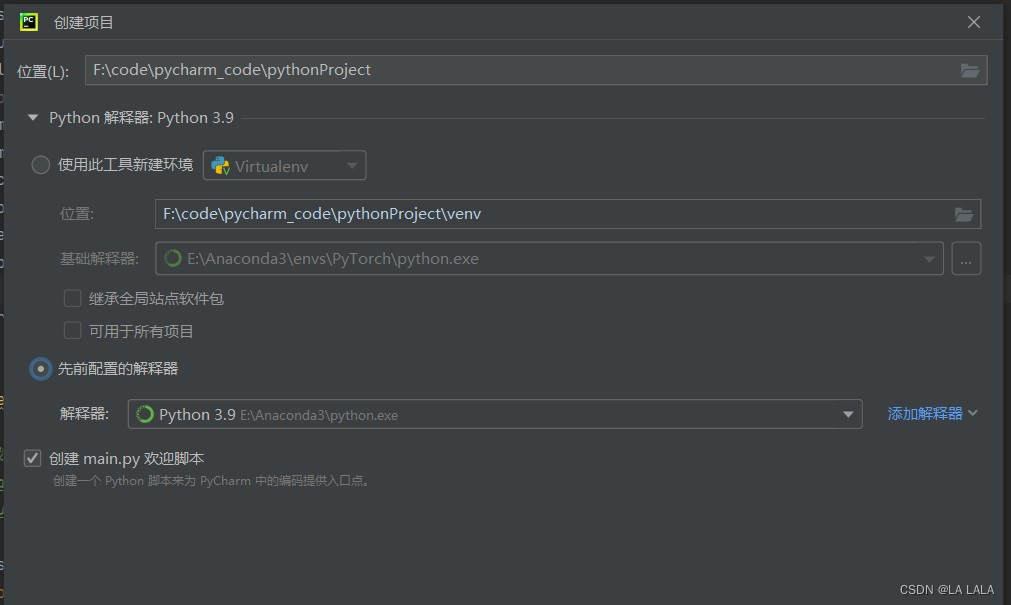Viewport: 1011px width, 605px height.
Task: Click the 创建项目 title text
Action: click(84, 23)
